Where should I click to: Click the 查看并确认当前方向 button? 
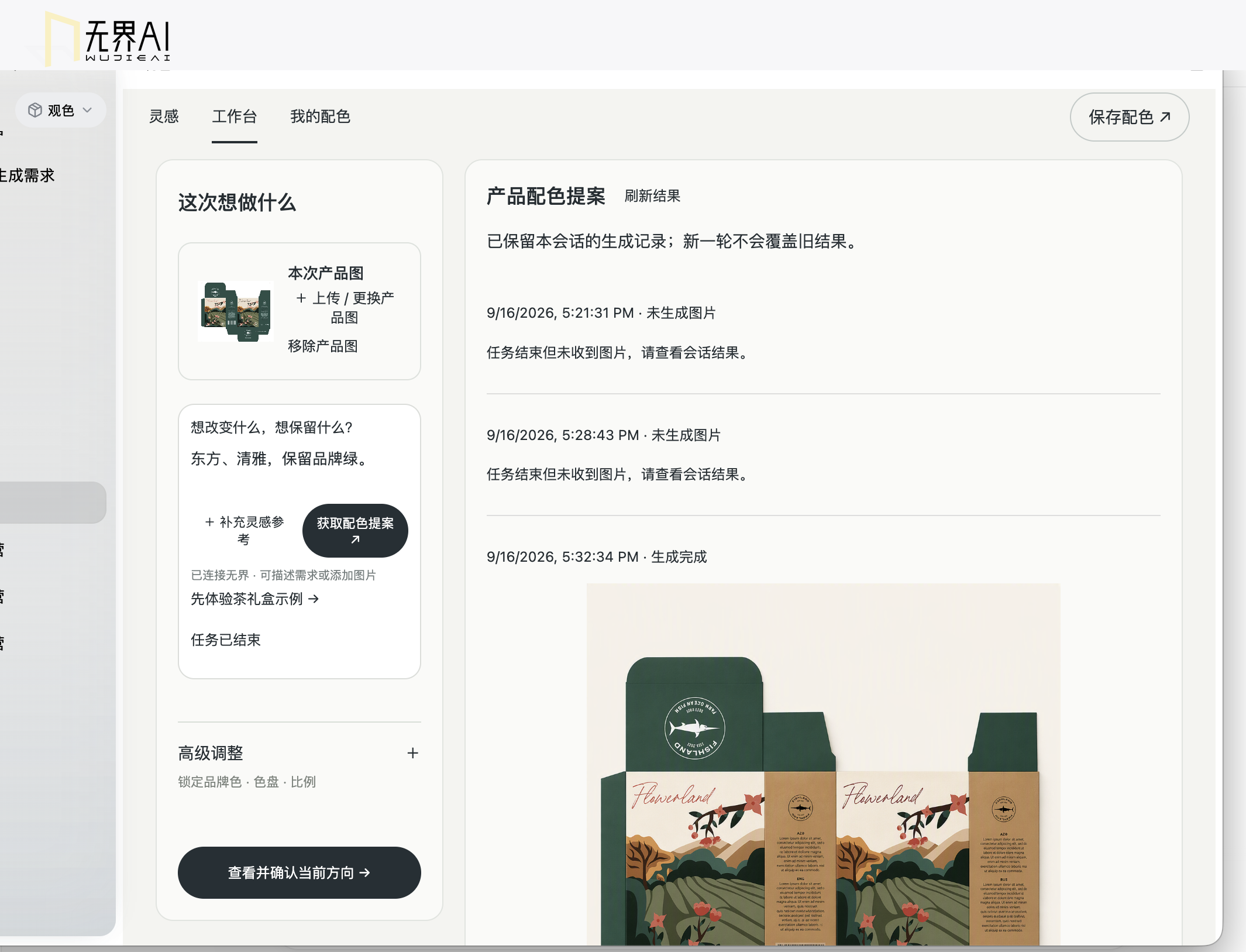299,872
